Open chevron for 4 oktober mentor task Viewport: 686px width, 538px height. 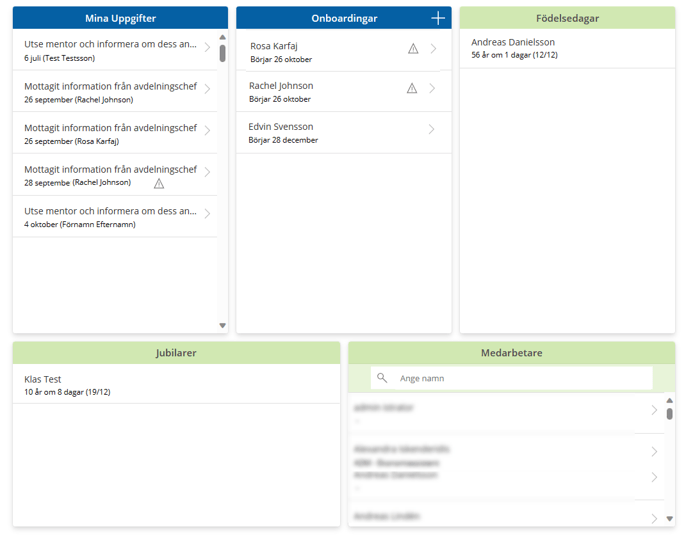coord(207,214)
